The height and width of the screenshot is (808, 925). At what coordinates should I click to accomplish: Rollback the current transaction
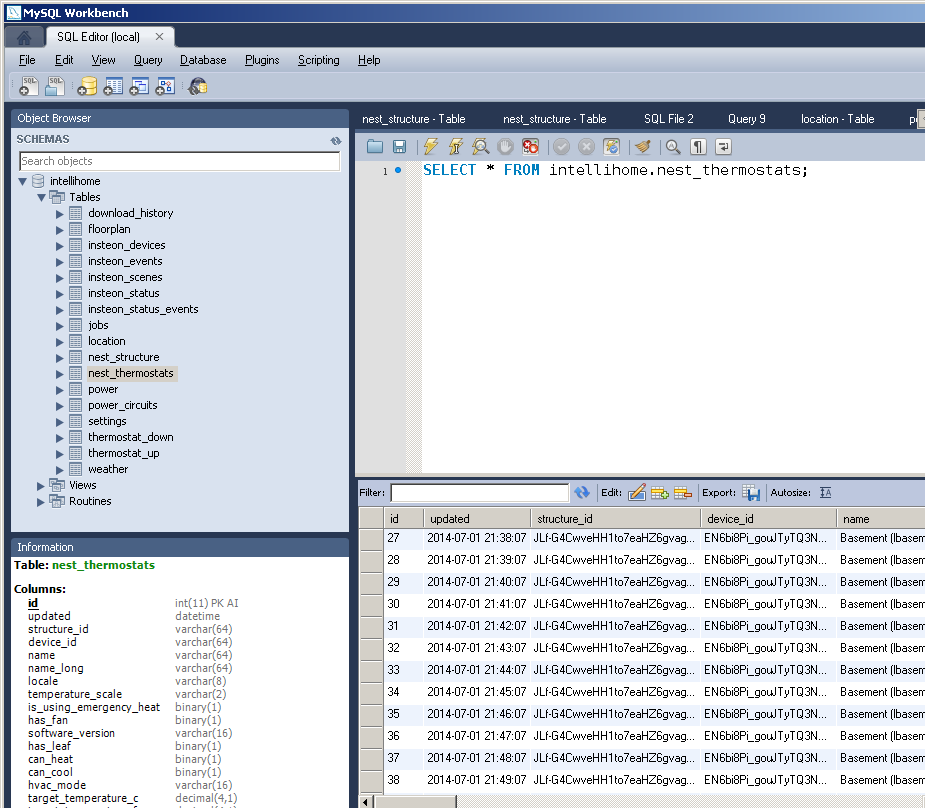[x=586, y=146]
